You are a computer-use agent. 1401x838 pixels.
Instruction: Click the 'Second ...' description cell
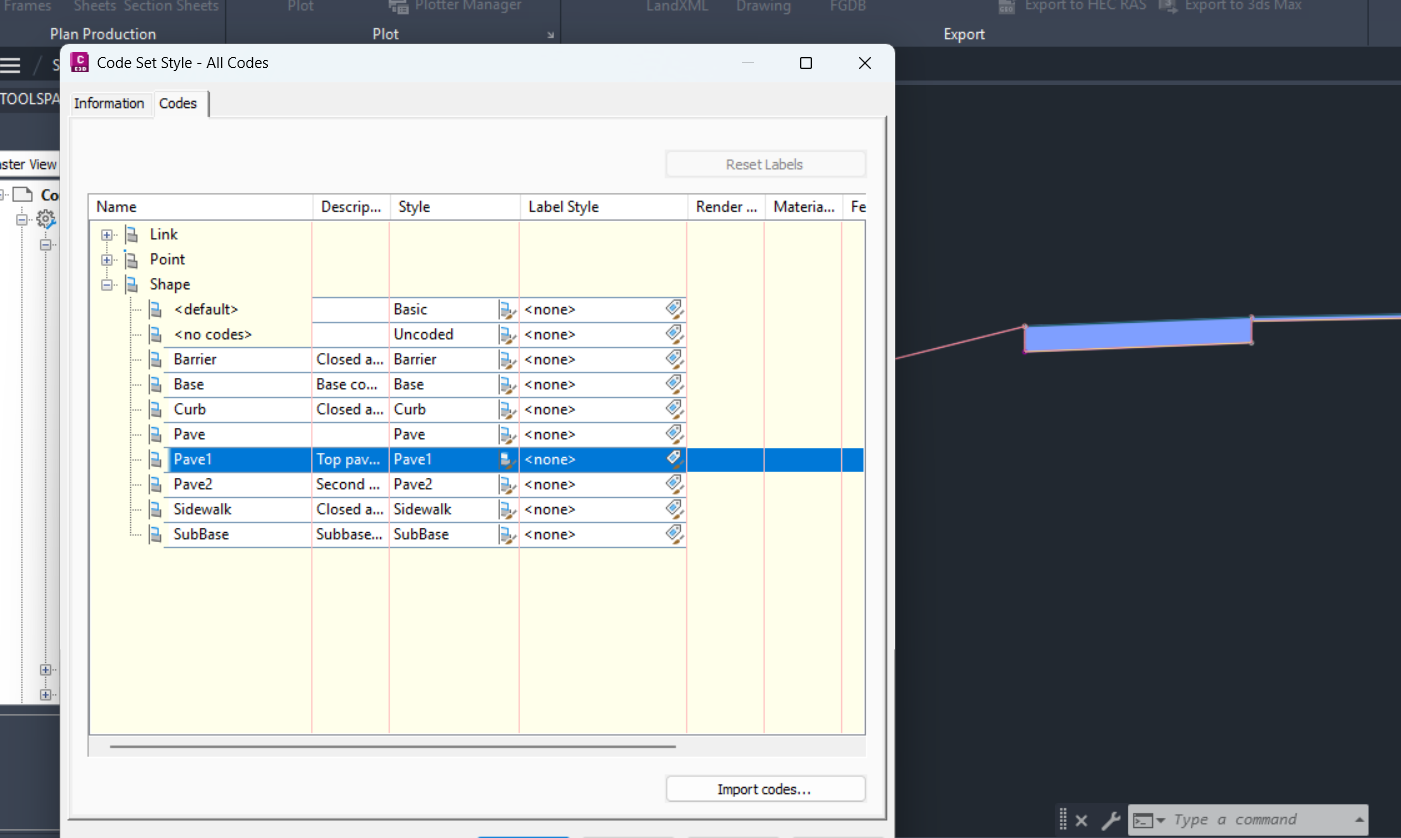coord(351,484)
